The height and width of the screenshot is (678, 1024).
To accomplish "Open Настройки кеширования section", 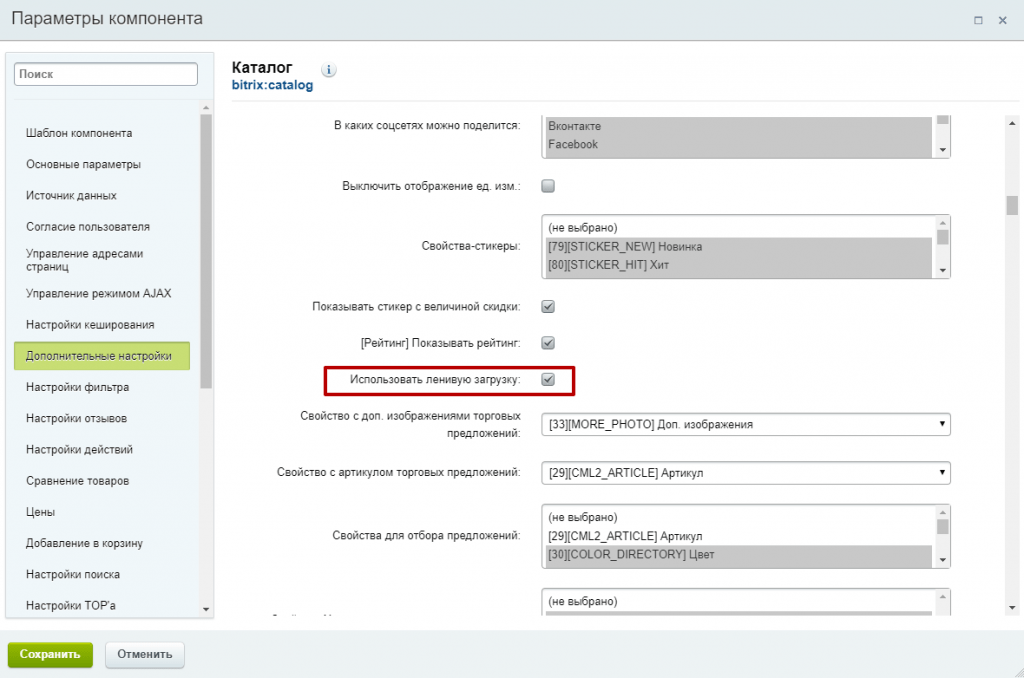I will coord(90,325).
